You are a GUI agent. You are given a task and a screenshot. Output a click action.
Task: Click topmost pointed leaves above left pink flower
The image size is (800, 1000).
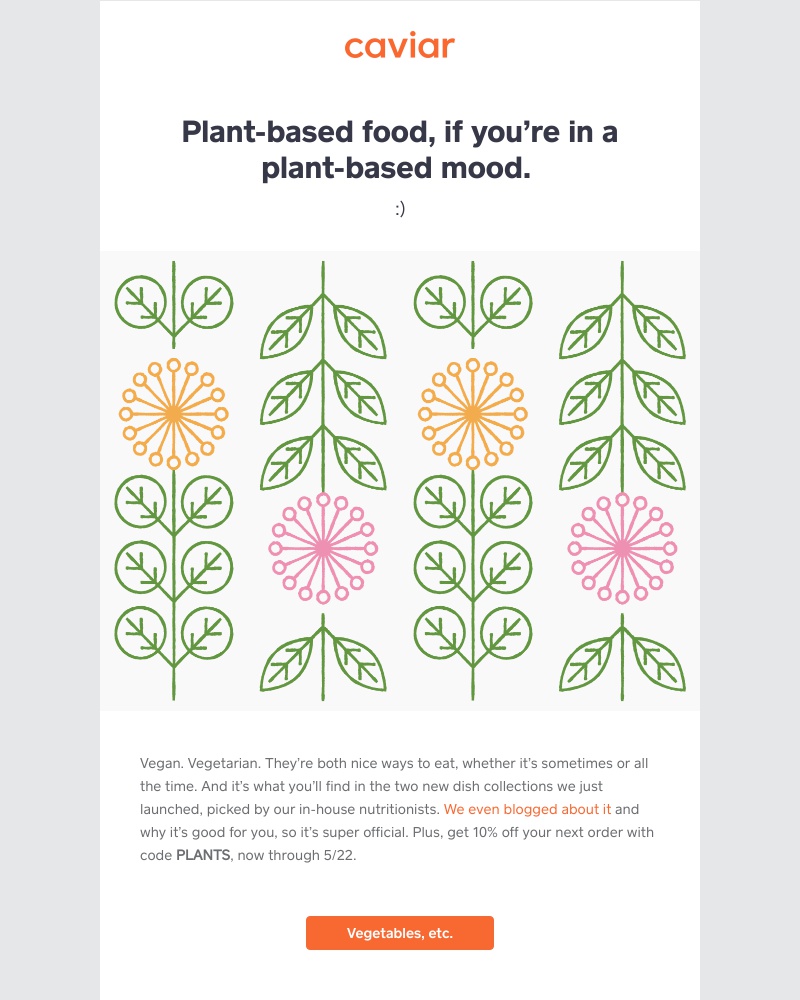click(x=322, y=325)
